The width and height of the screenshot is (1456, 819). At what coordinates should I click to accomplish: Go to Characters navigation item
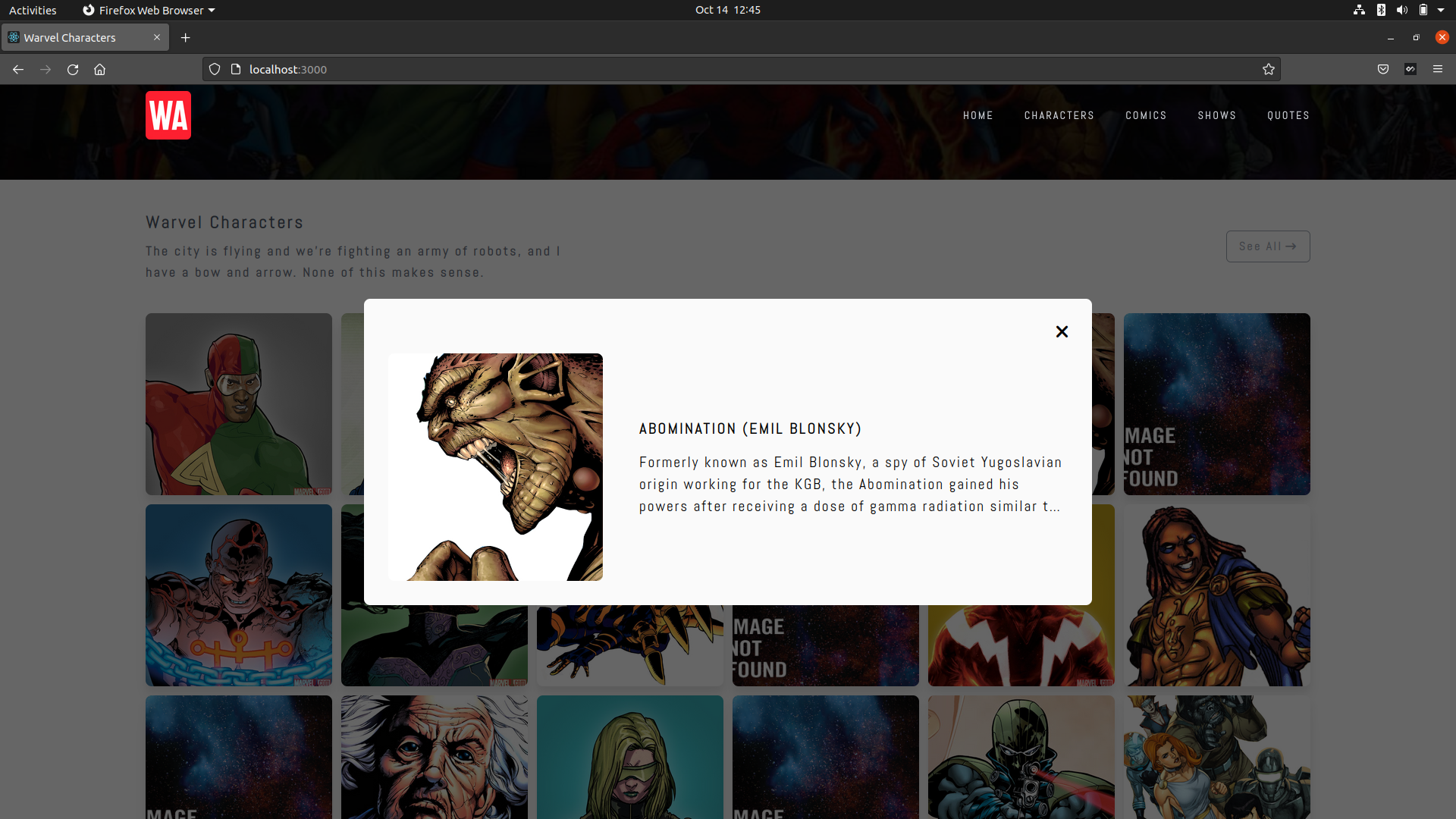(1059, 115)
